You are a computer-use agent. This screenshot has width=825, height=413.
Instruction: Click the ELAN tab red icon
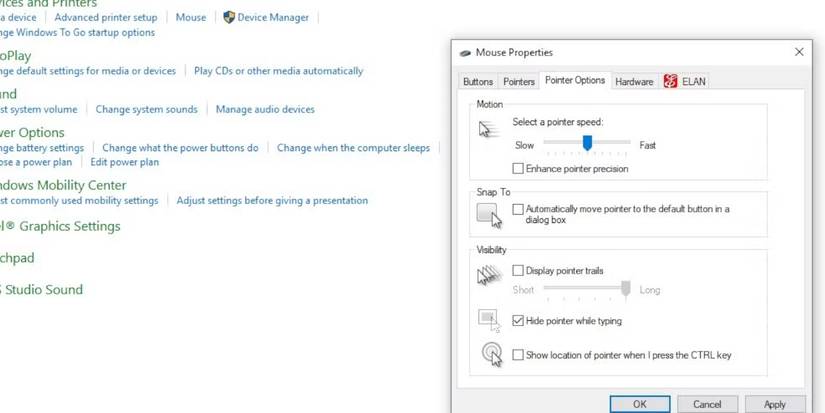point(670,82)
